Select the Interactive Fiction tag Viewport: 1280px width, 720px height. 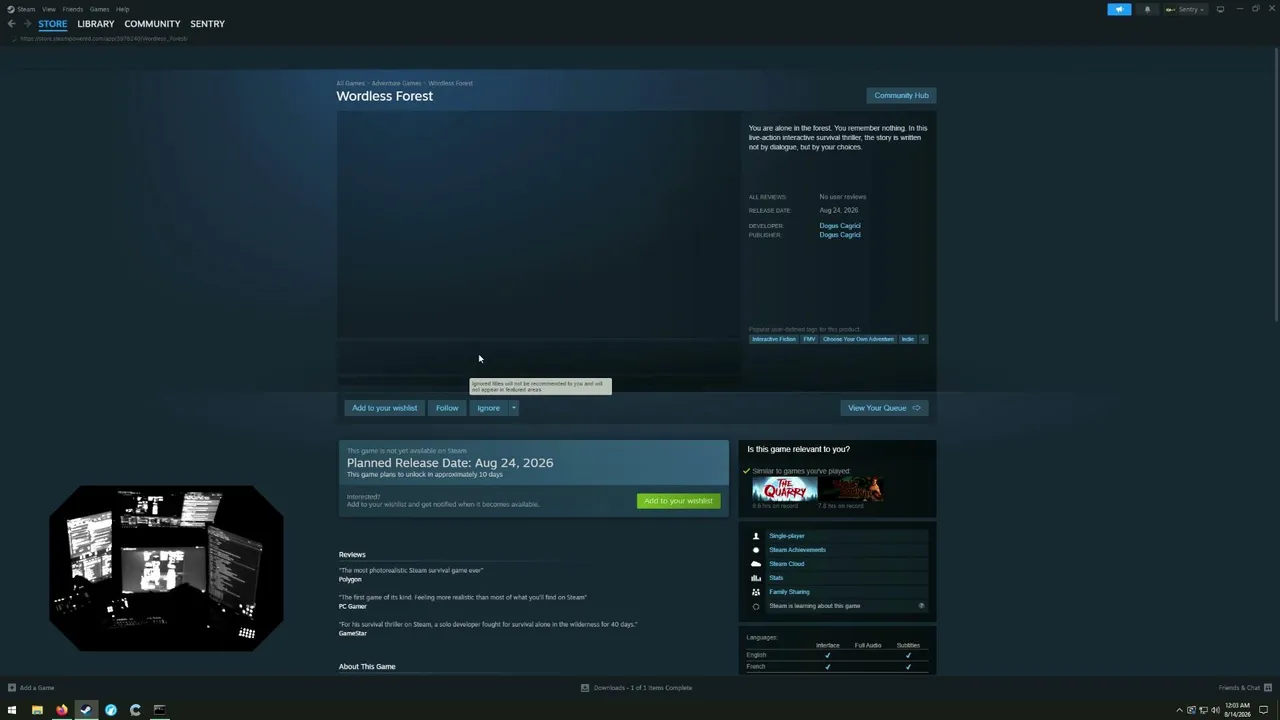pyautogui.click(x=774, y=339)
